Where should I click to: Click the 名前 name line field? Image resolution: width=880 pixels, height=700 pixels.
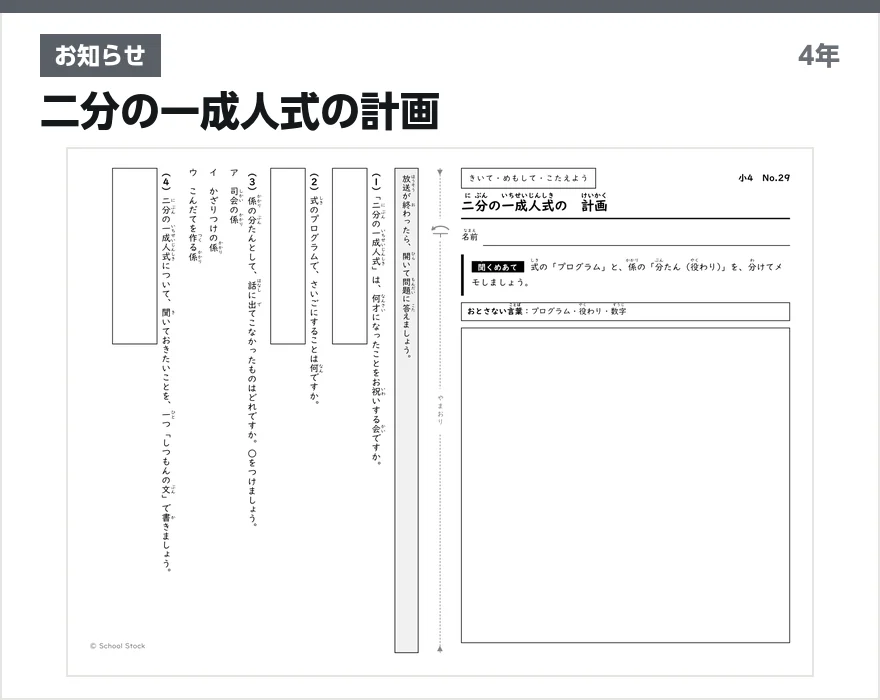(636, 237)
